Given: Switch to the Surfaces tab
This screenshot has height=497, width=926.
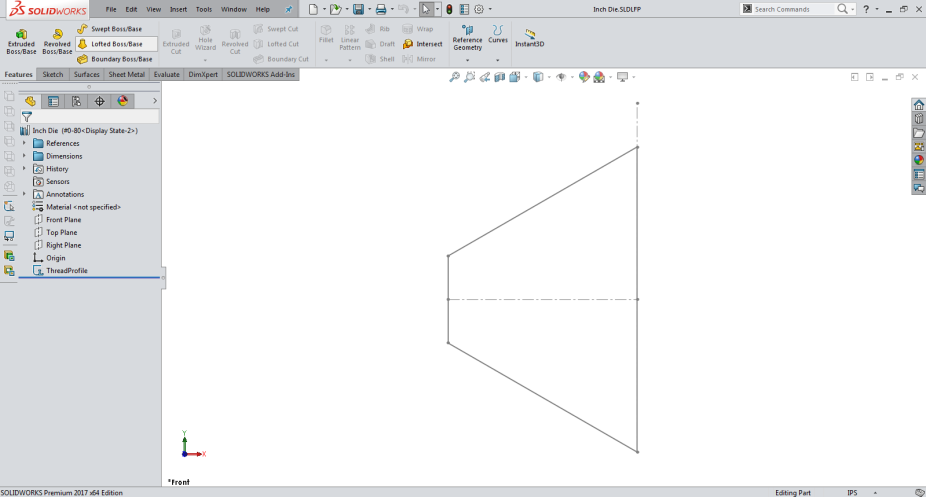Looking at the screenshot, I should pyautogui.click(x=86, y=74).
